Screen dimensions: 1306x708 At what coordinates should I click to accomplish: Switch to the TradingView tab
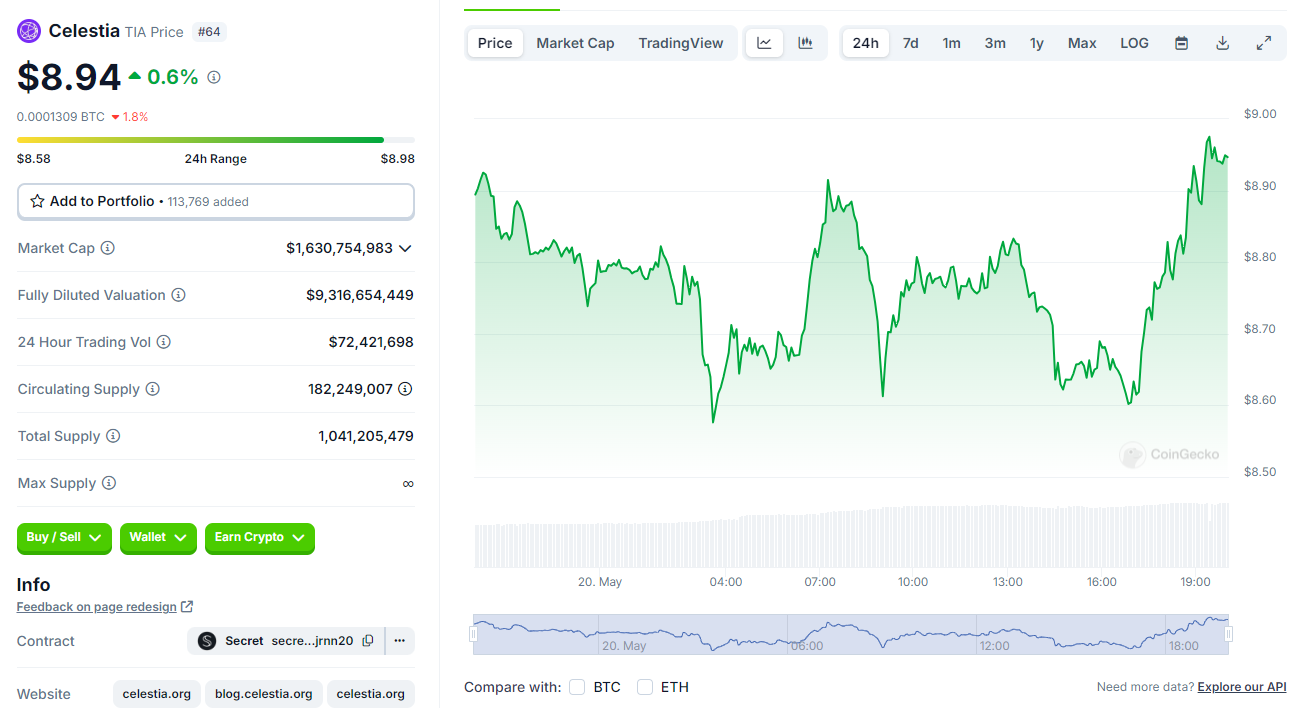[681, 43]
